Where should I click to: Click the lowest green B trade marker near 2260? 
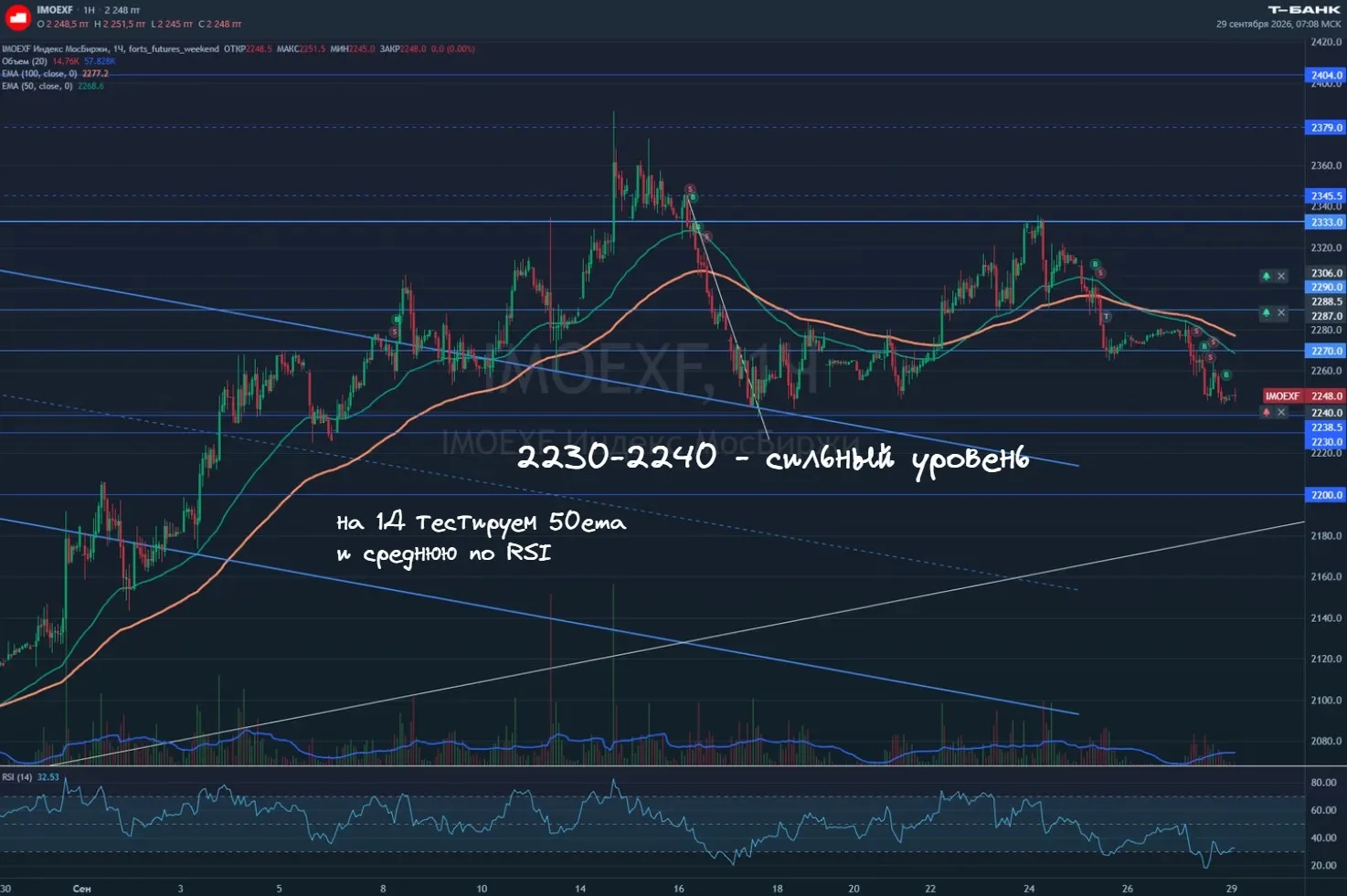pos(1226,374)
